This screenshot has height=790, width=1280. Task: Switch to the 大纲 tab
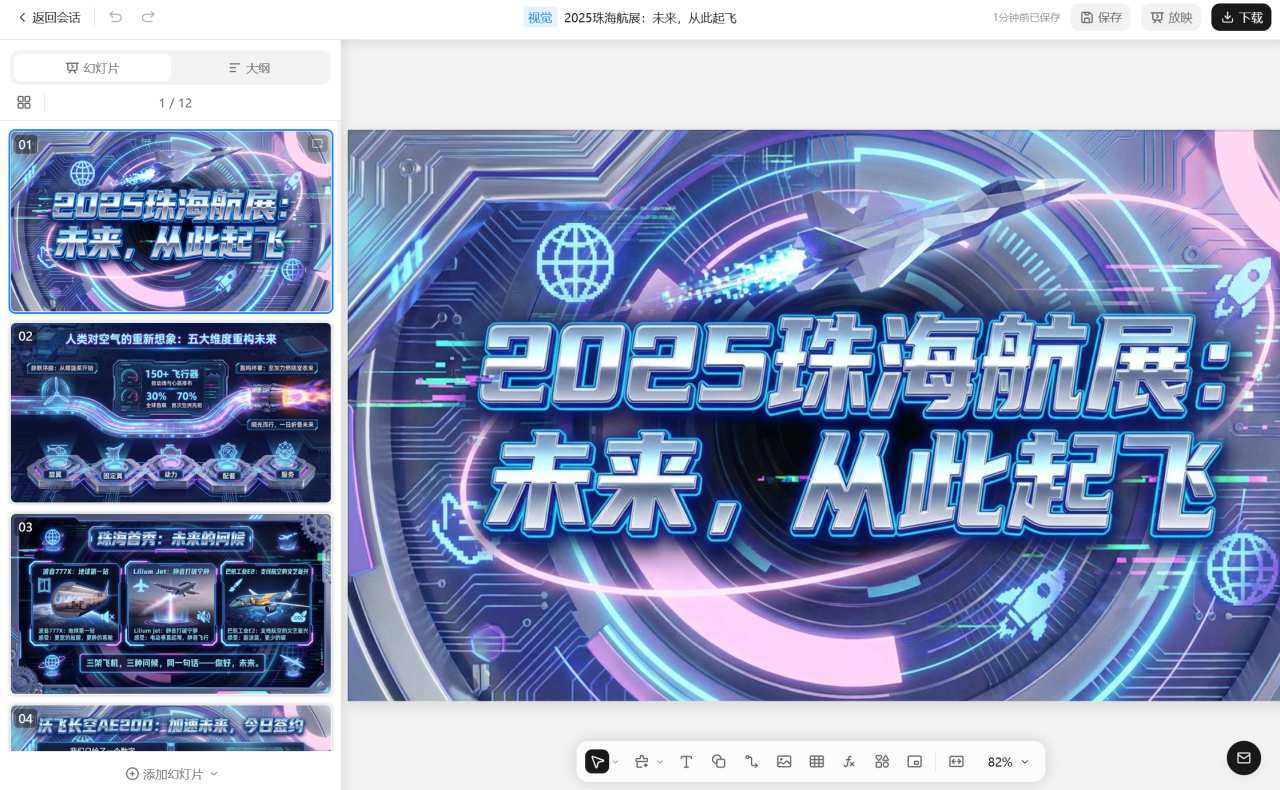(249, 68)
